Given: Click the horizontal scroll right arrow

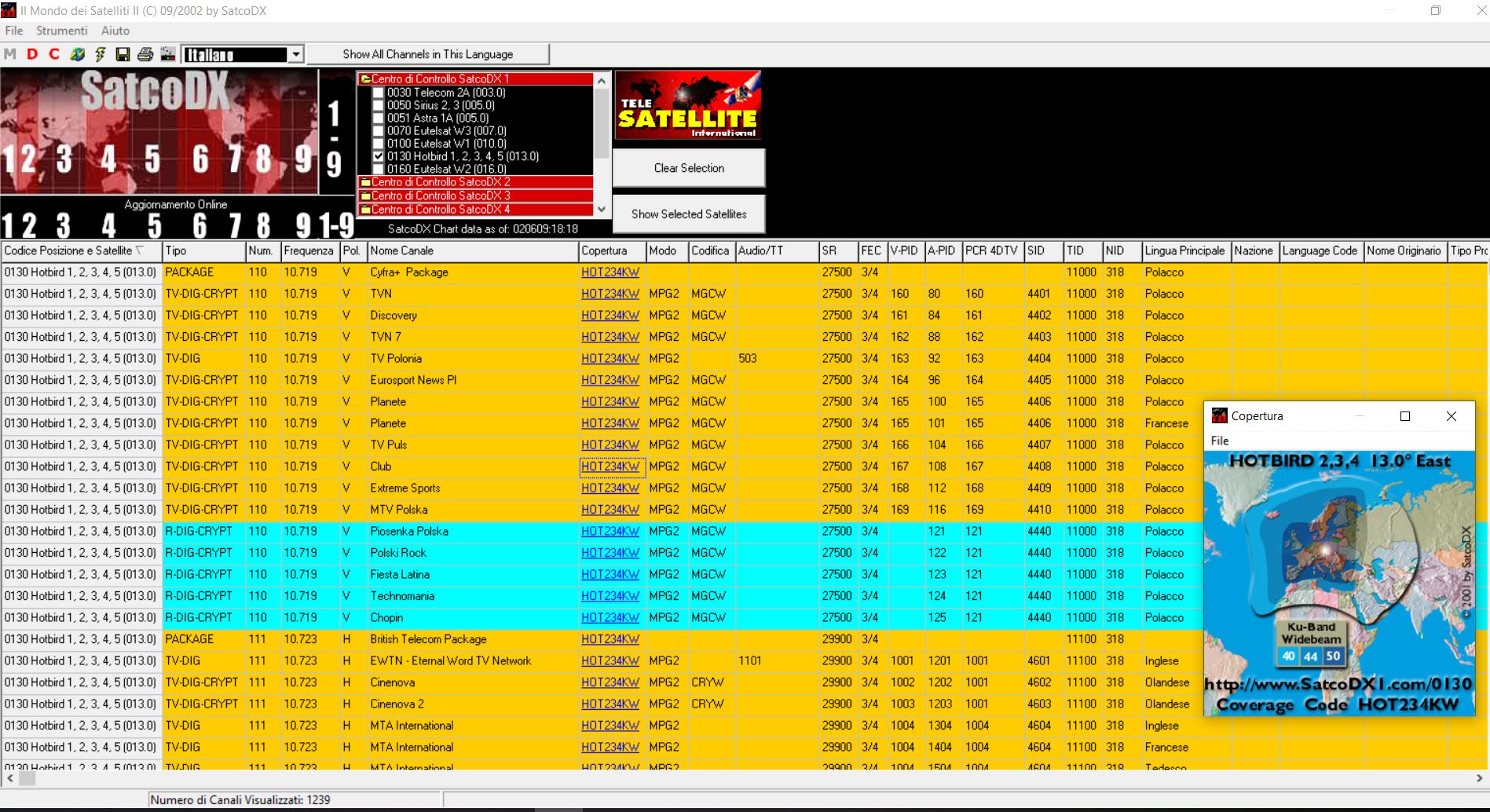Looking at the screenshot, I should (1480, 778).
